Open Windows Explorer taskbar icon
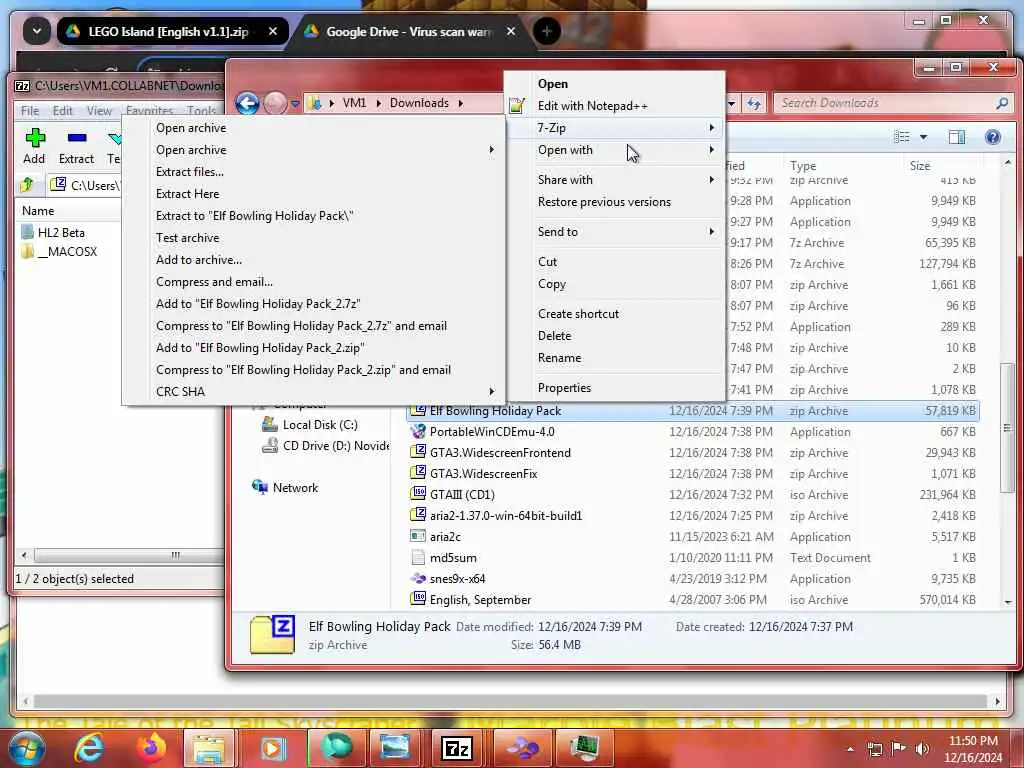This screenshot has height=768, width=1024. pyautogui.click(x=209, y=748)
